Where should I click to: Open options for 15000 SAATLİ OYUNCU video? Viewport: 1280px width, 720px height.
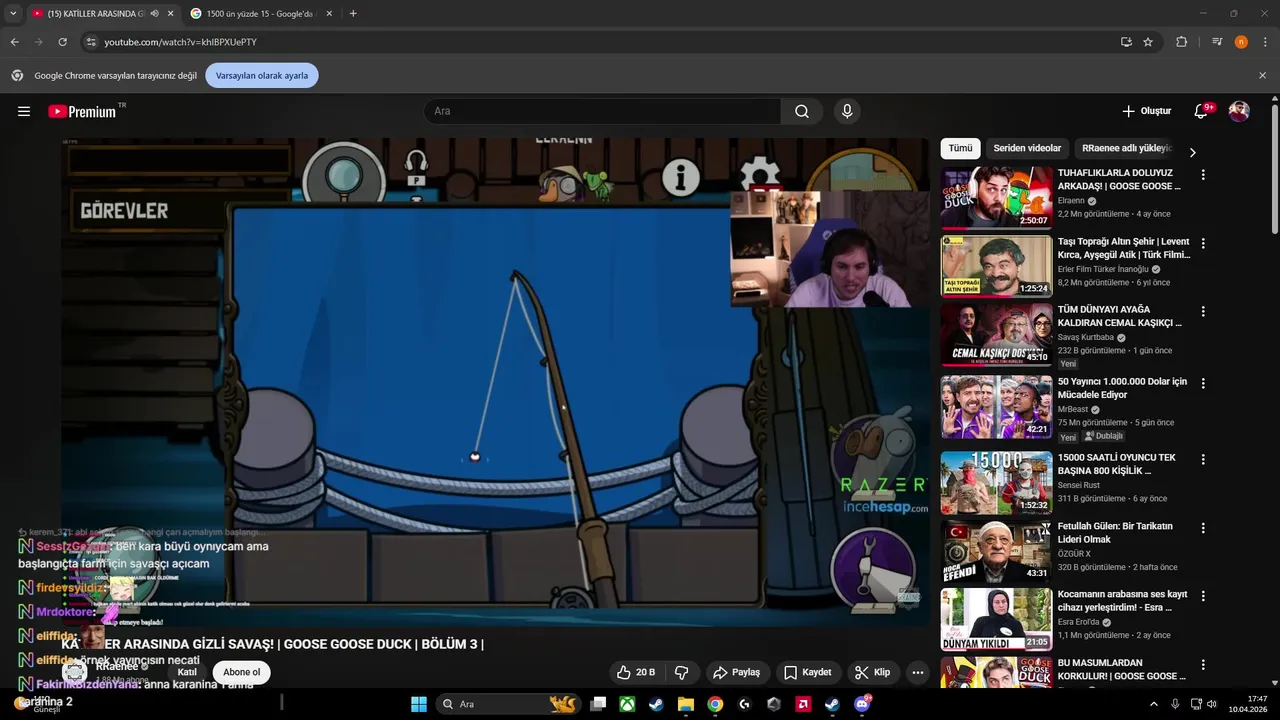(1203, 459)
